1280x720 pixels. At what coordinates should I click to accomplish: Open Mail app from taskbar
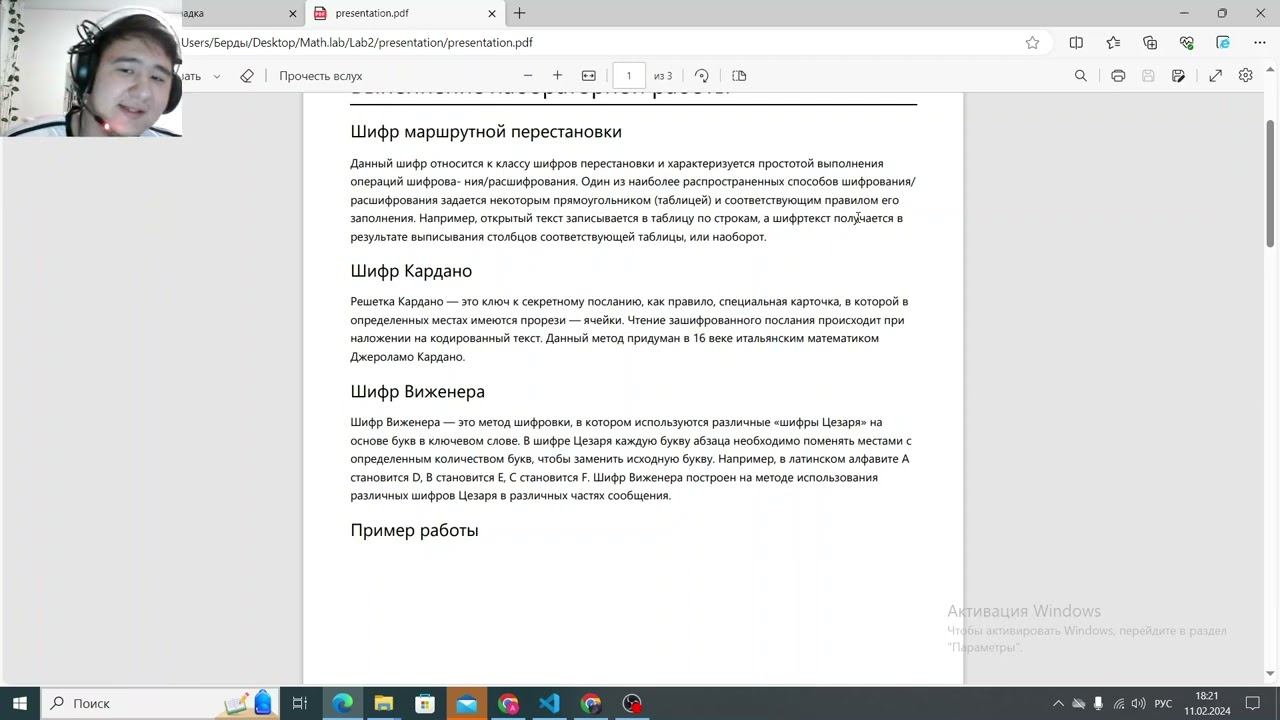tap(467, 703)
